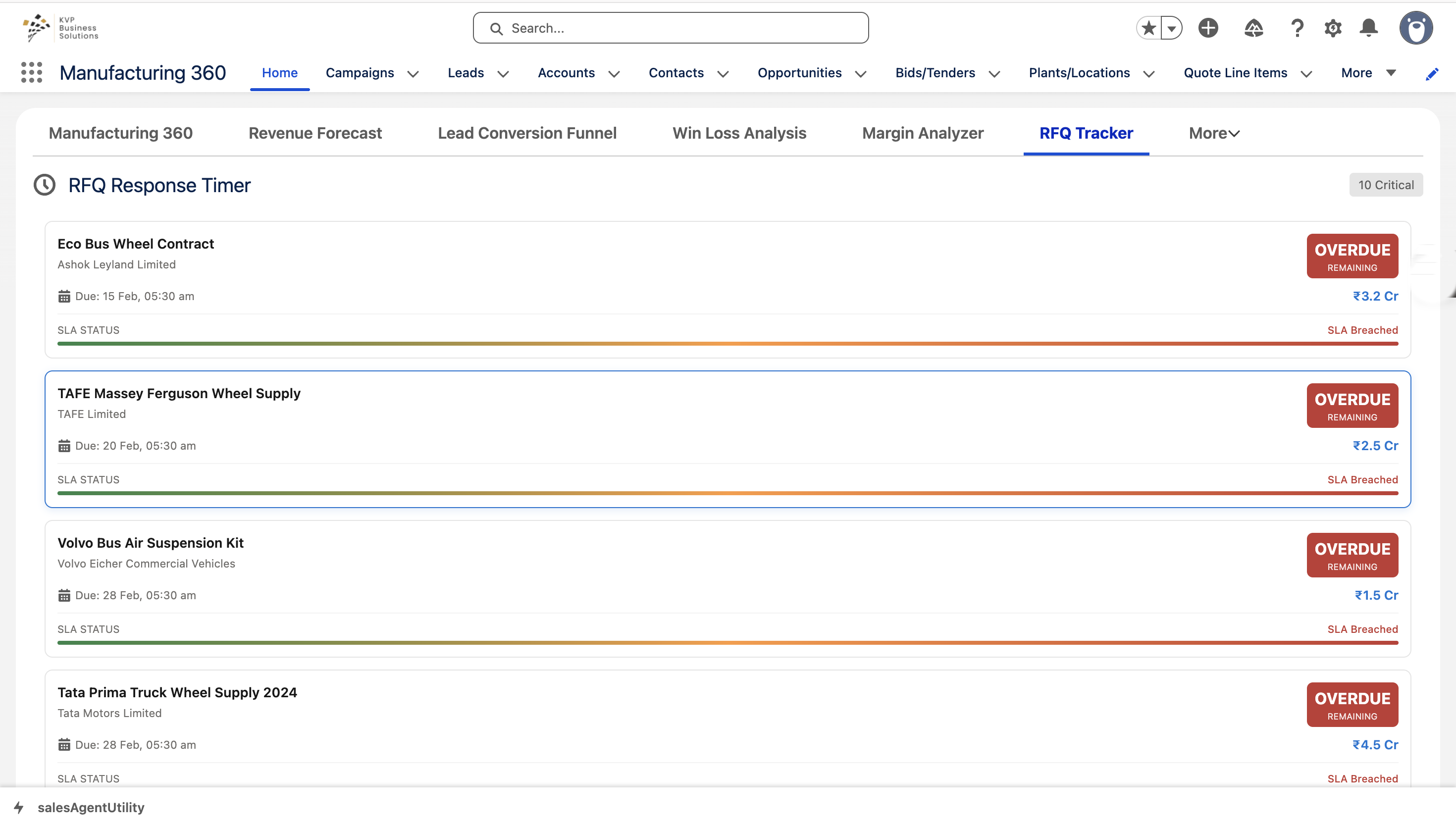This screenshot has width=1456, height=827.
Task: Open the Notifications bell
Action: click(1368, 28)
